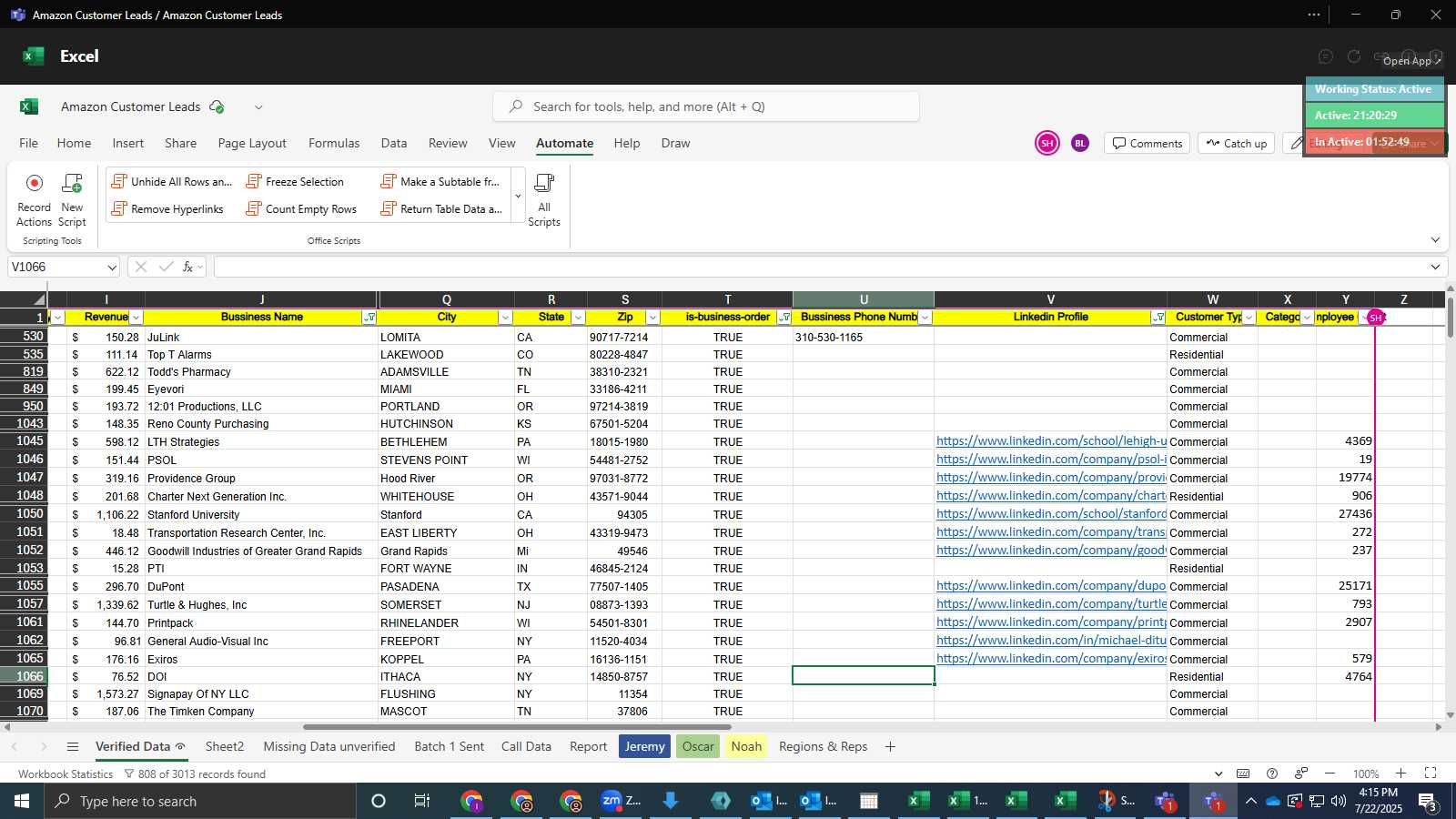Click the search for tools box

706,106
